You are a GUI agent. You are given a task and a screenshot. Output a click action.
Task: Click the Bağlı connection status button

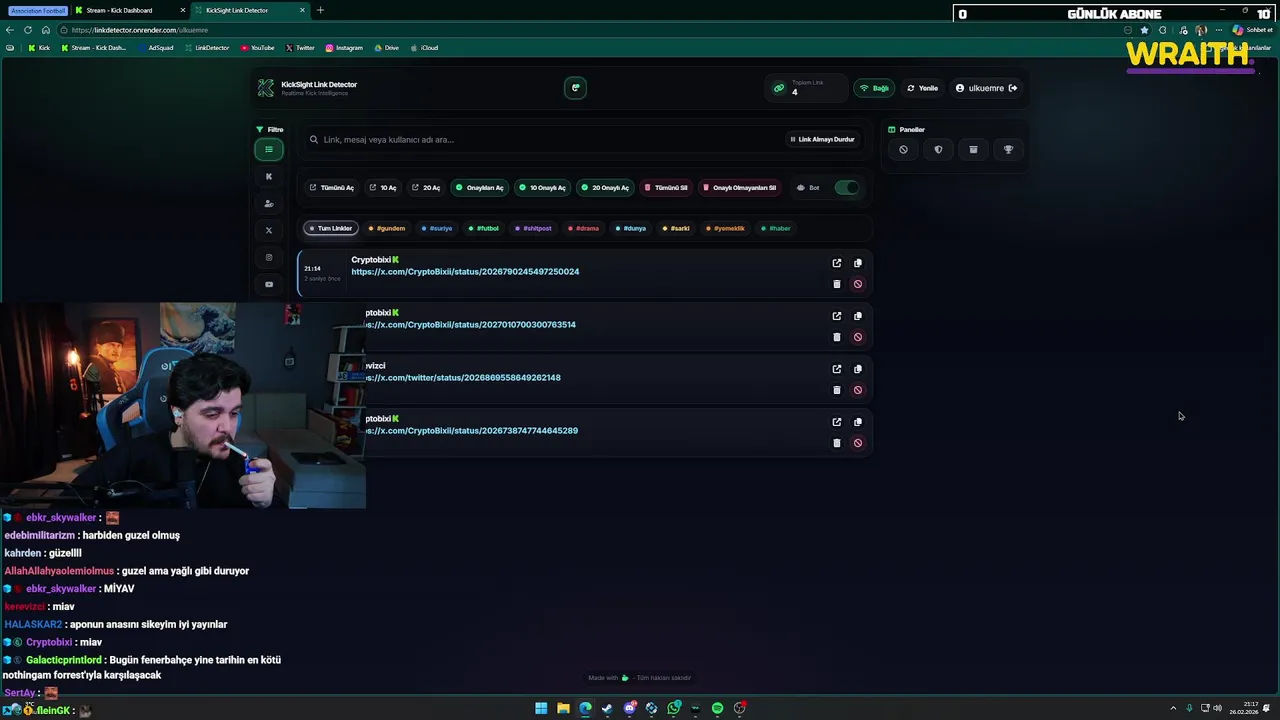(x=875, y=88)
